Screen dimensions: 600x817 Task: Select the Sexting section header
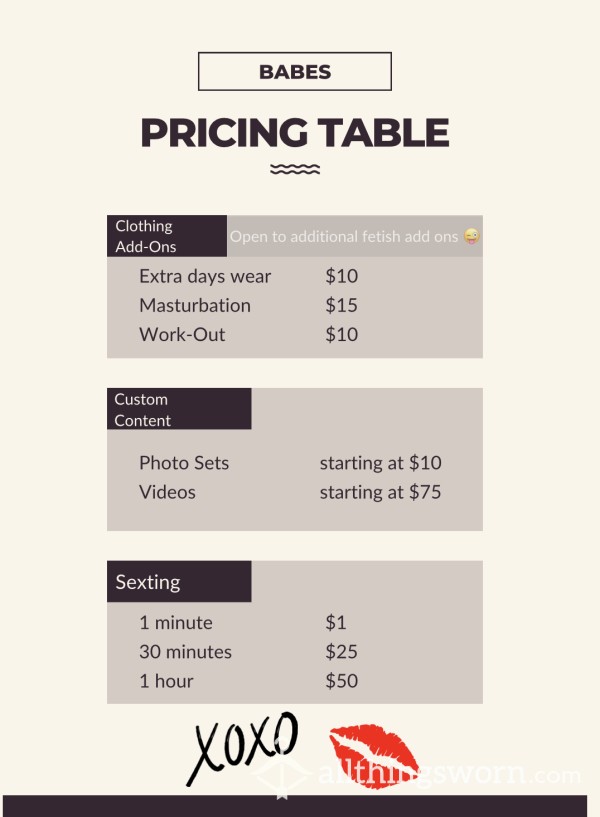pos(179,581)
